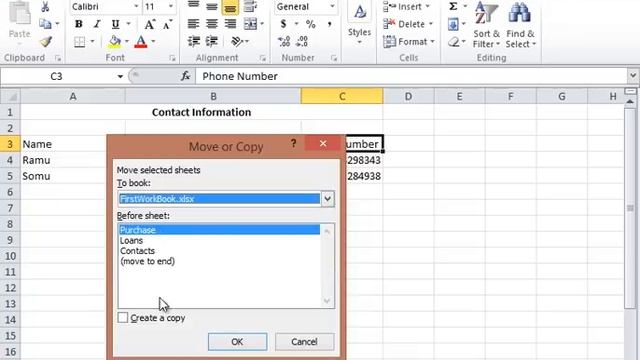Click the formula bar text field
The image size is (640, 360).
(411, 76)
